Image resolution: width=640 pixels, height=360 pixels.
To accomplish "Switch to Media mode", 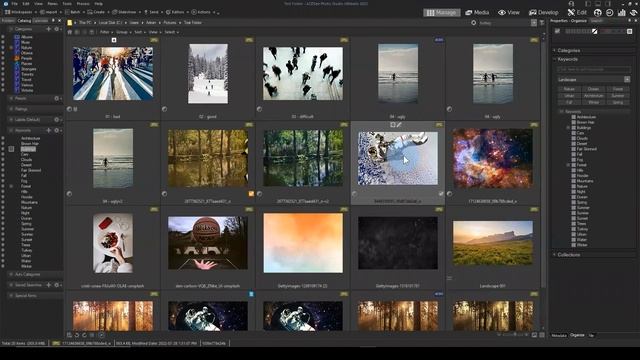I will [x=477, y=13].
